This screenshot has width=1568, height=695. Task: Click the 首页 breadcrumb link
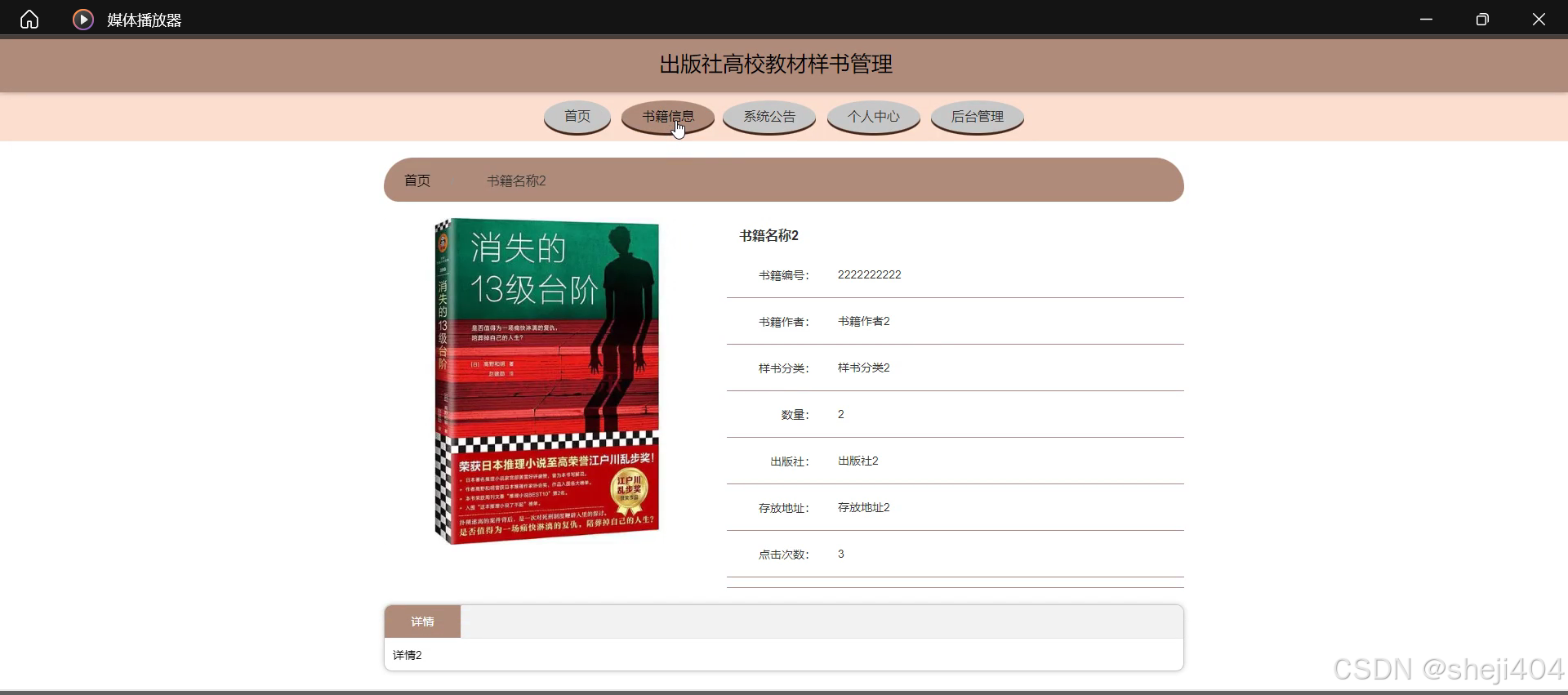[417, 180]
